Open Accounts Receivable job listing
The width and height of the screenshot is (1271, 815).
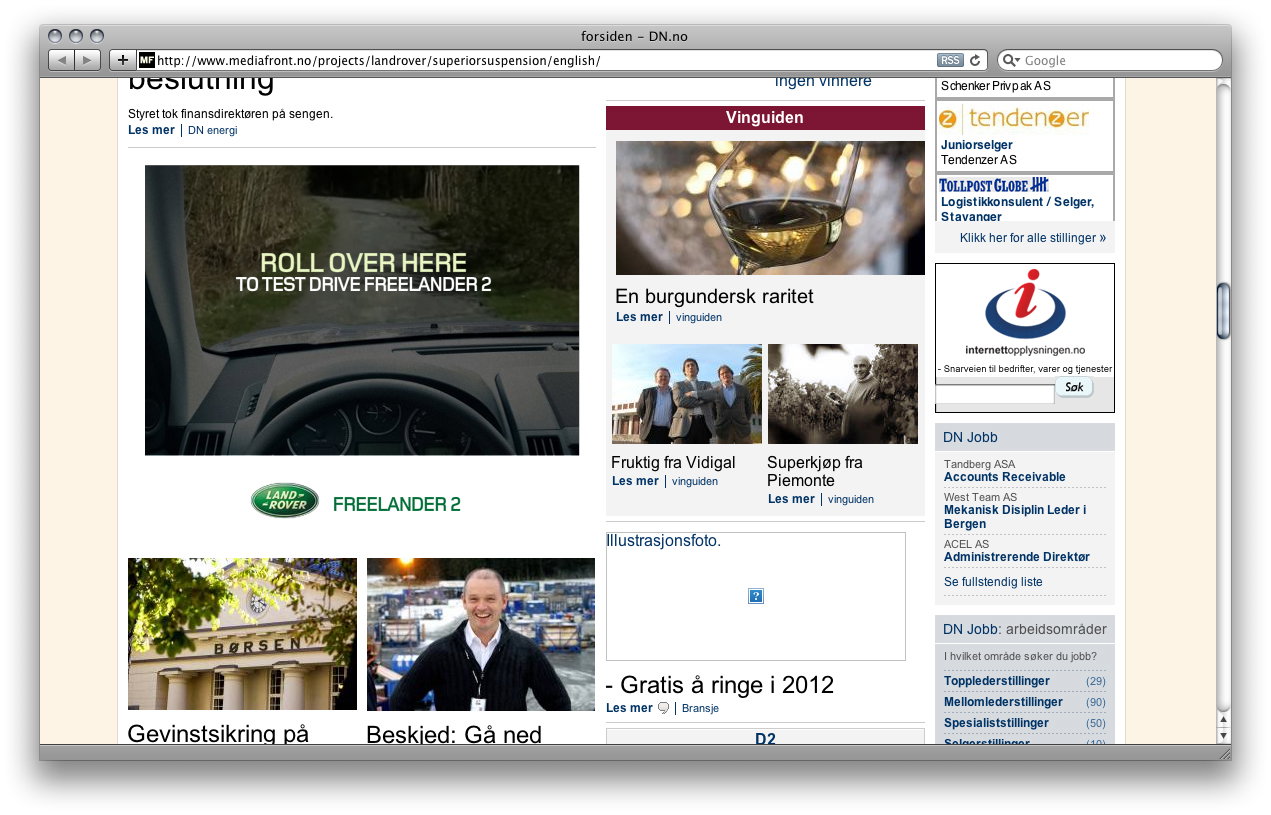point(1005,477)
